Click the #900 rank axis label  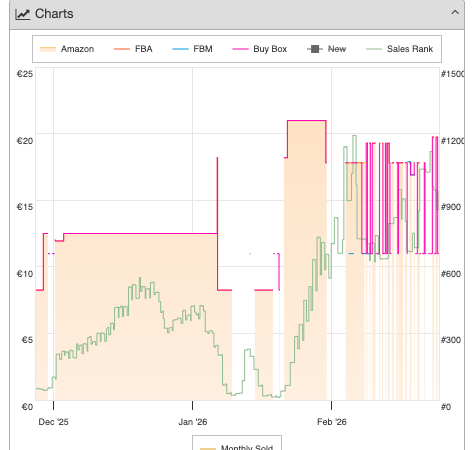click(451, 207)
